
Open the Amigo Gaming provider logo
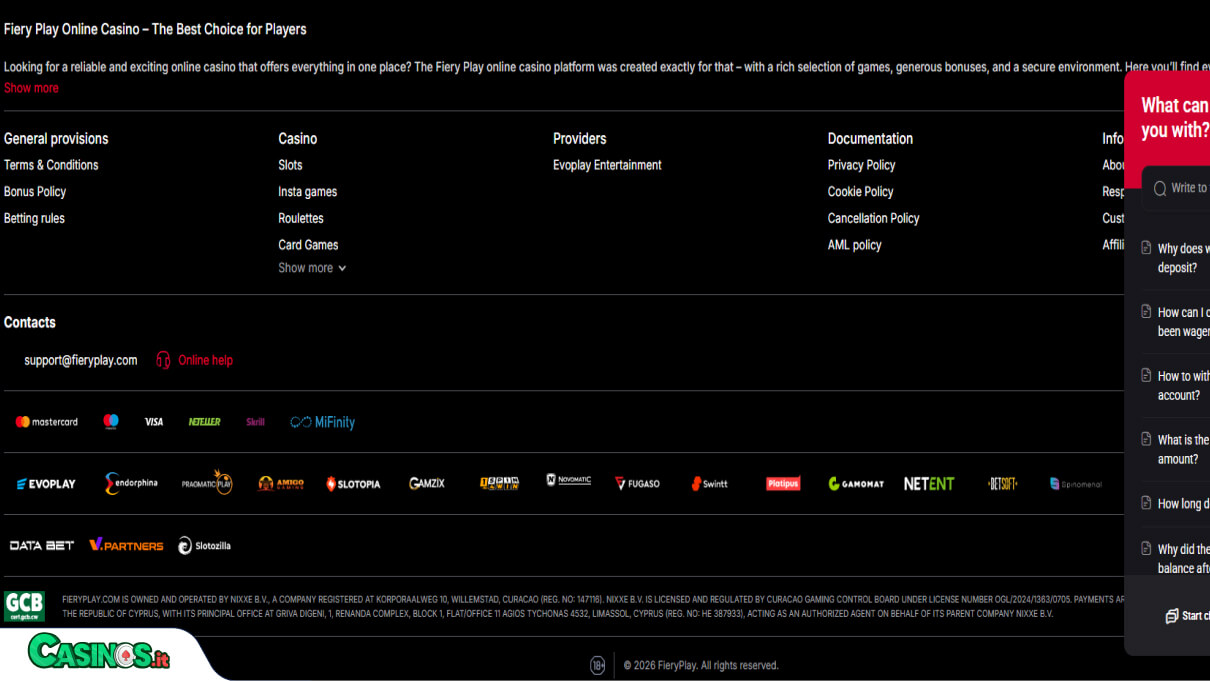click(281, 484)
